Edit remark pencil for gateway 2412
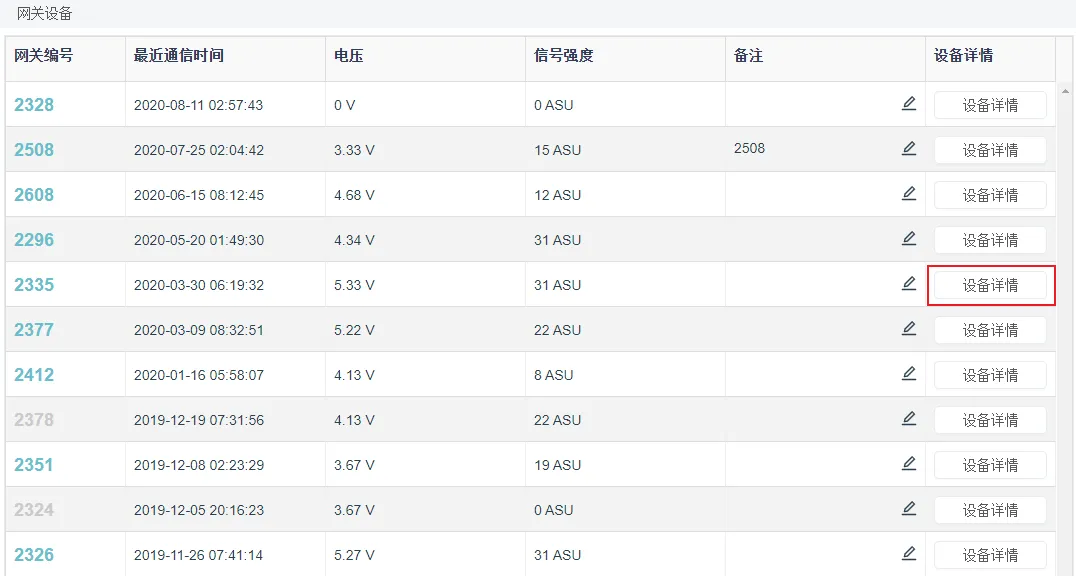Image resolution: width=1076 pixels, height=576 pixels. click(x=909, y=373)
